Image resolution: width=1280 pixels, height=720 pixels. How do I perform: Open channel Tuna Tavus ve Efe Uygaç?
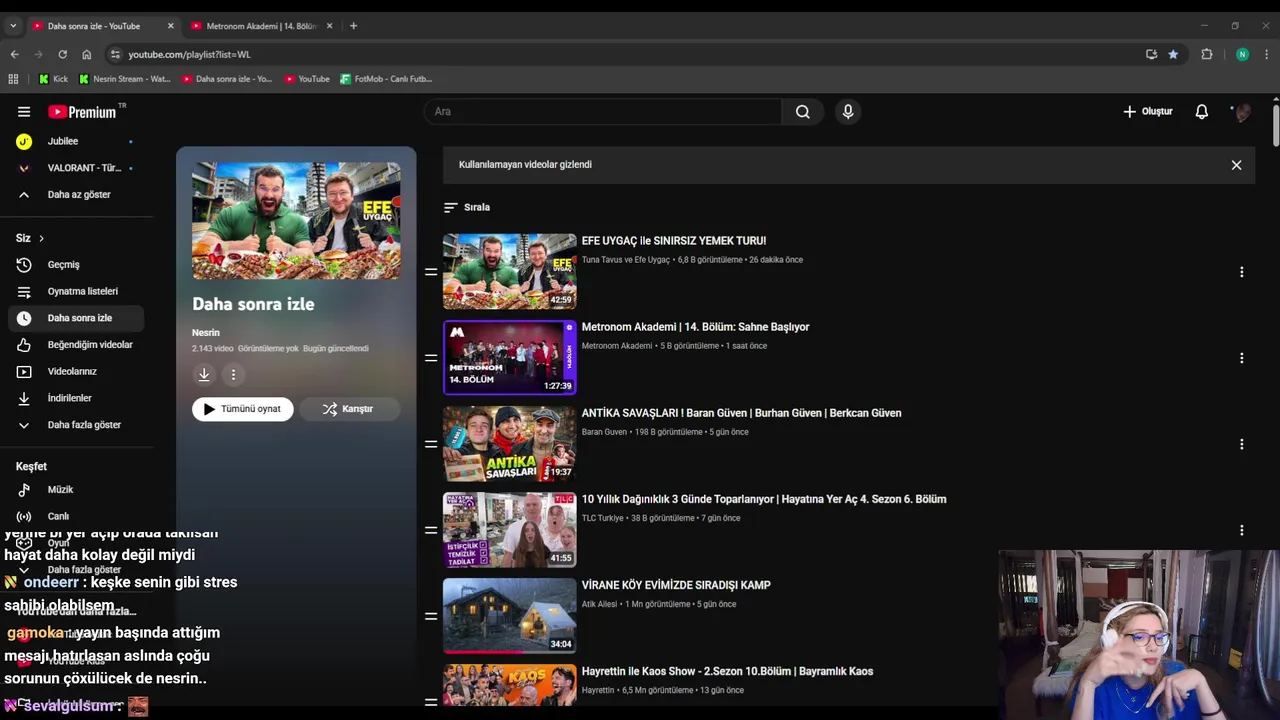[626, 260]
